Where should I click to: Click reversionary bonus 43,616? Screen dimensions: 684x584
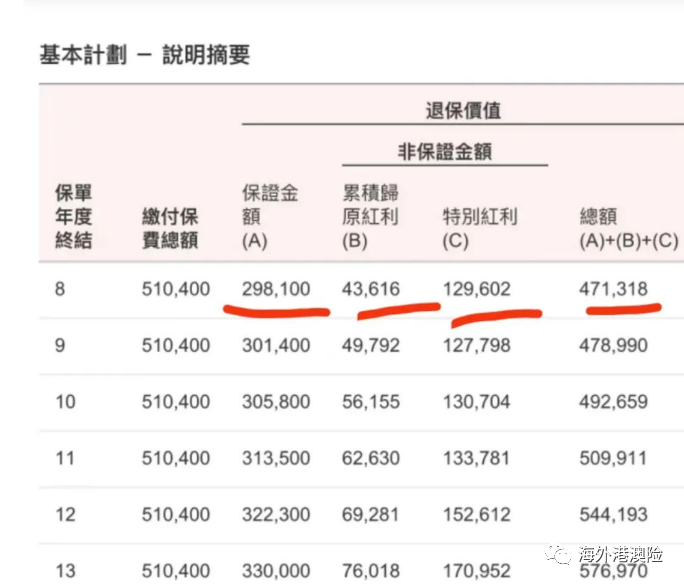(x=371, y=289)
